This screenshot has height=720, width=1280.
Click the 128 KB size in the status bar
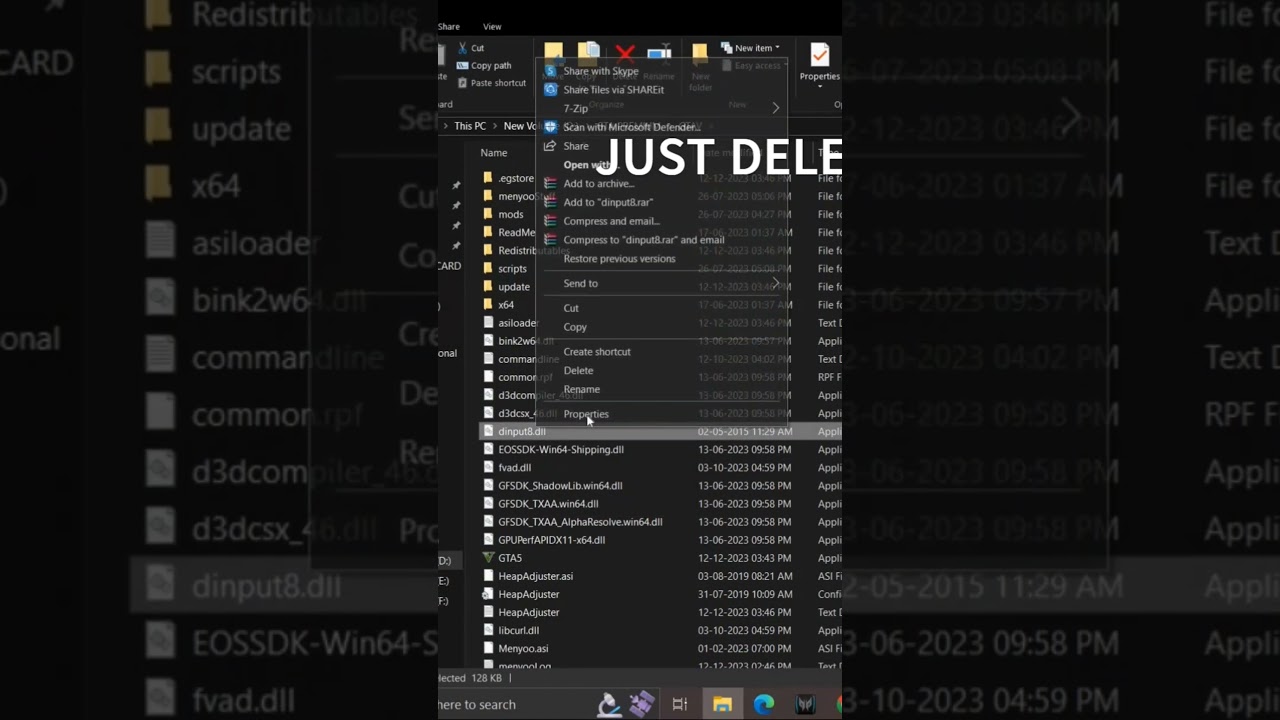(485, 678)
